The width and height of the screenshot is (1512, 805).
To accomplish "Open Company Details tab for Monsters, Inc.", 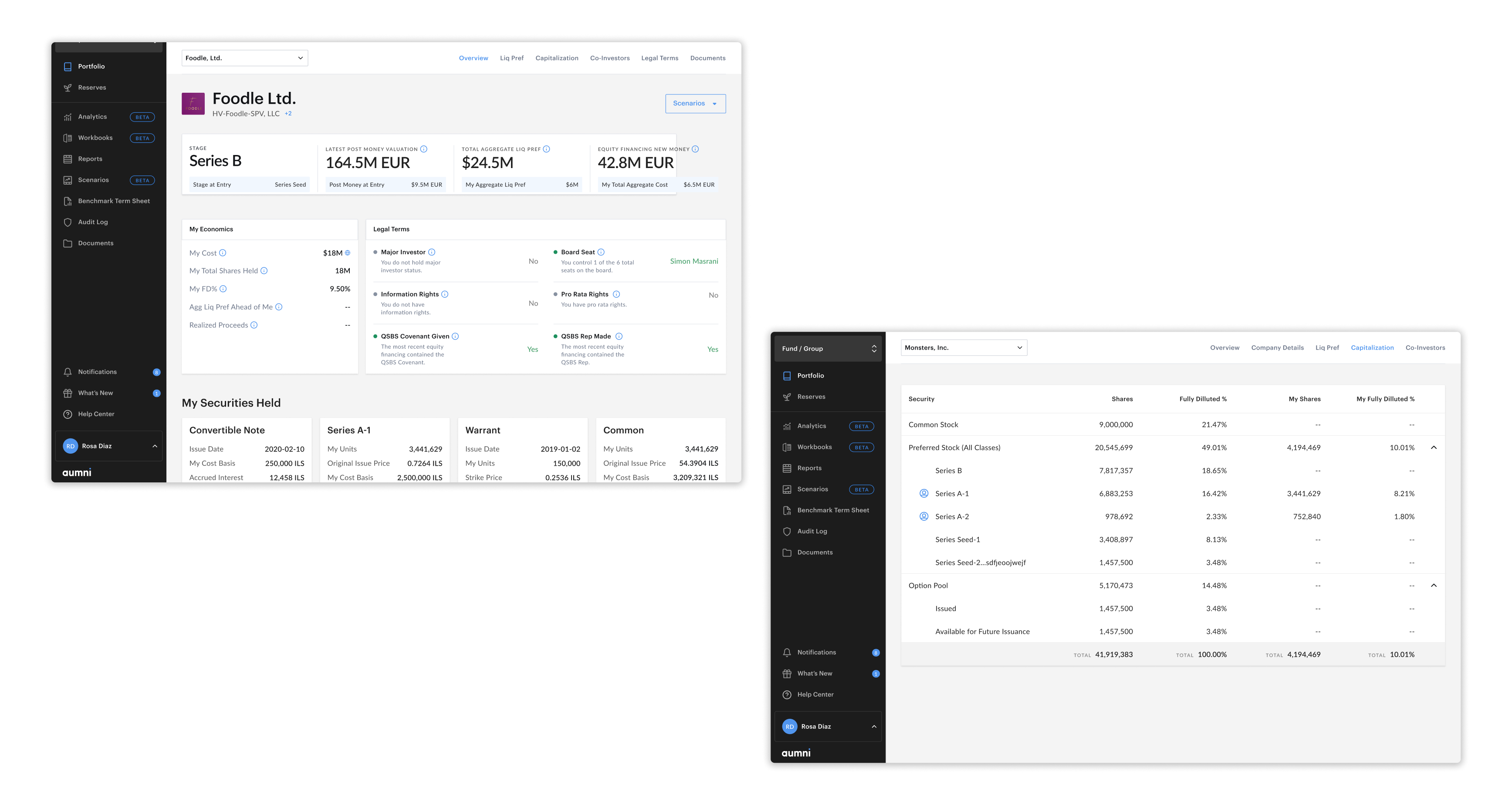I will coord(1277,348).
